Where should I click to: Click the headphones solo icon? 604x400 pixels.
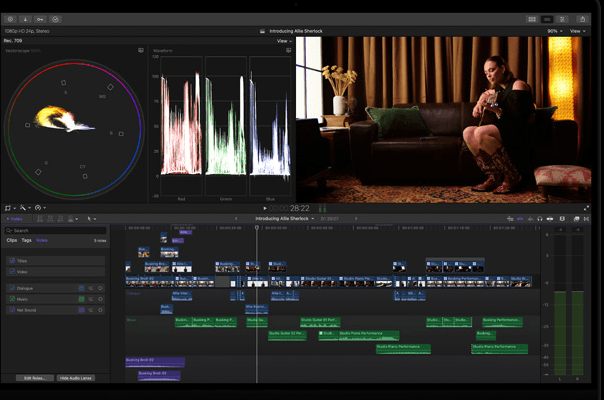tap(540, 219)
